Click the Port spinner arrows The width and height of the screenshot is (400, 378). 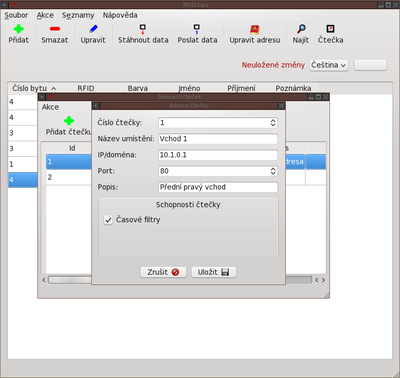point(273,171)
